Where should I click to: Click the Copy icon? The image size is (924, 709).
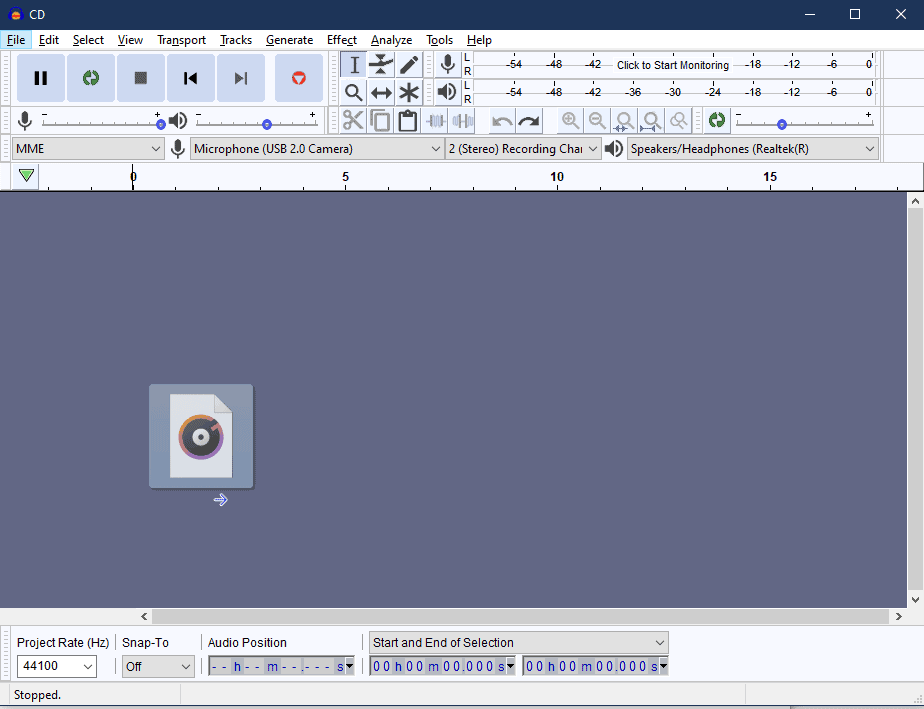[380, 121]
